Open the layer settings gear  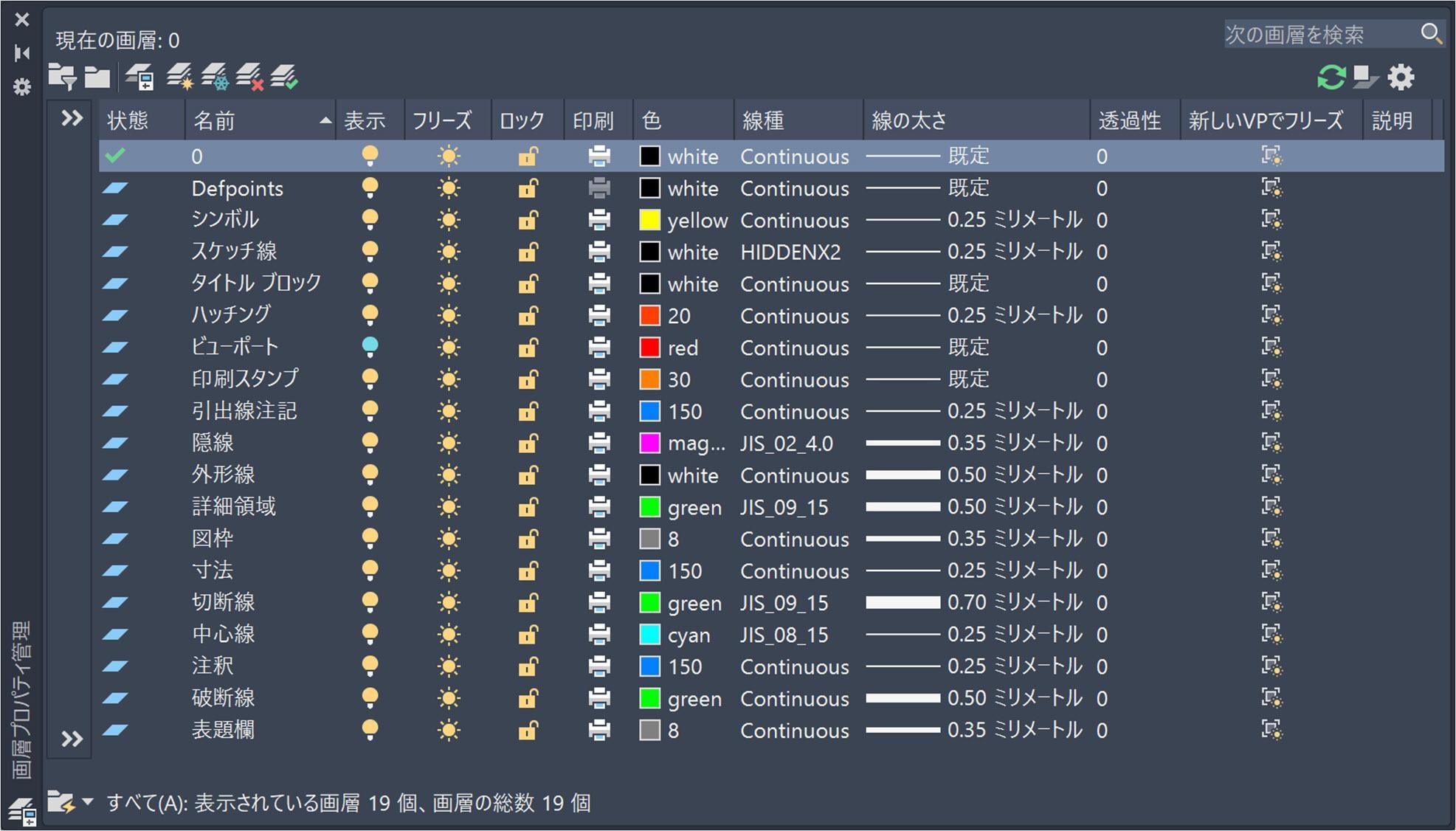click(1401, 77)
